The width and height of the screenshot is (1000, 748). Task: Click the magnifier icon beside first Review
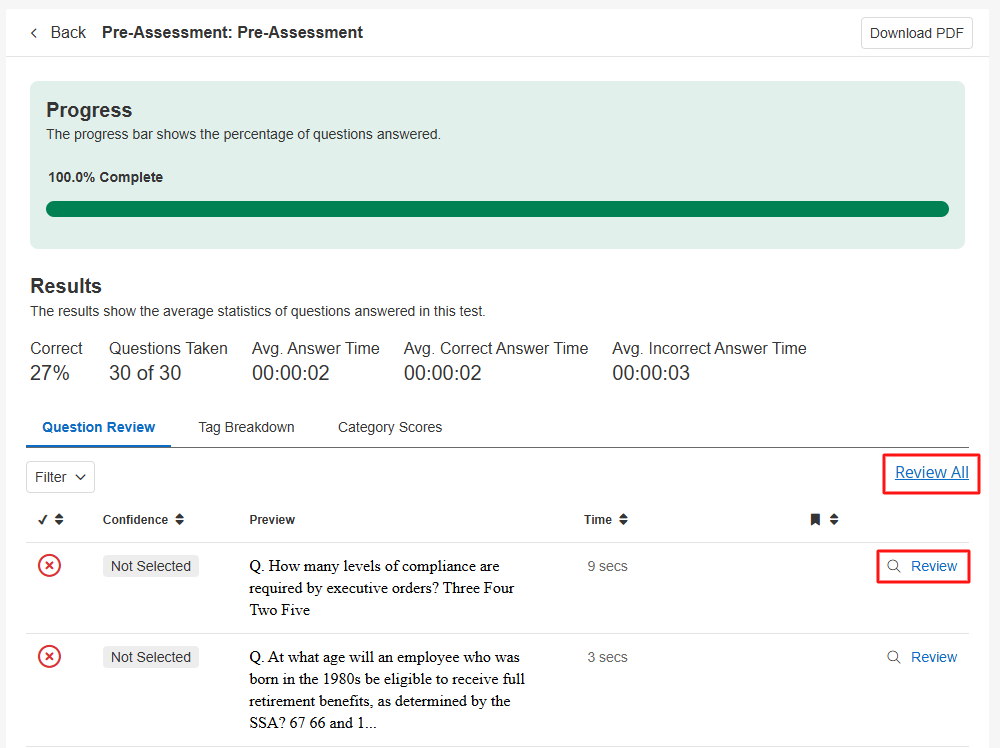click(x=894, y=566)
